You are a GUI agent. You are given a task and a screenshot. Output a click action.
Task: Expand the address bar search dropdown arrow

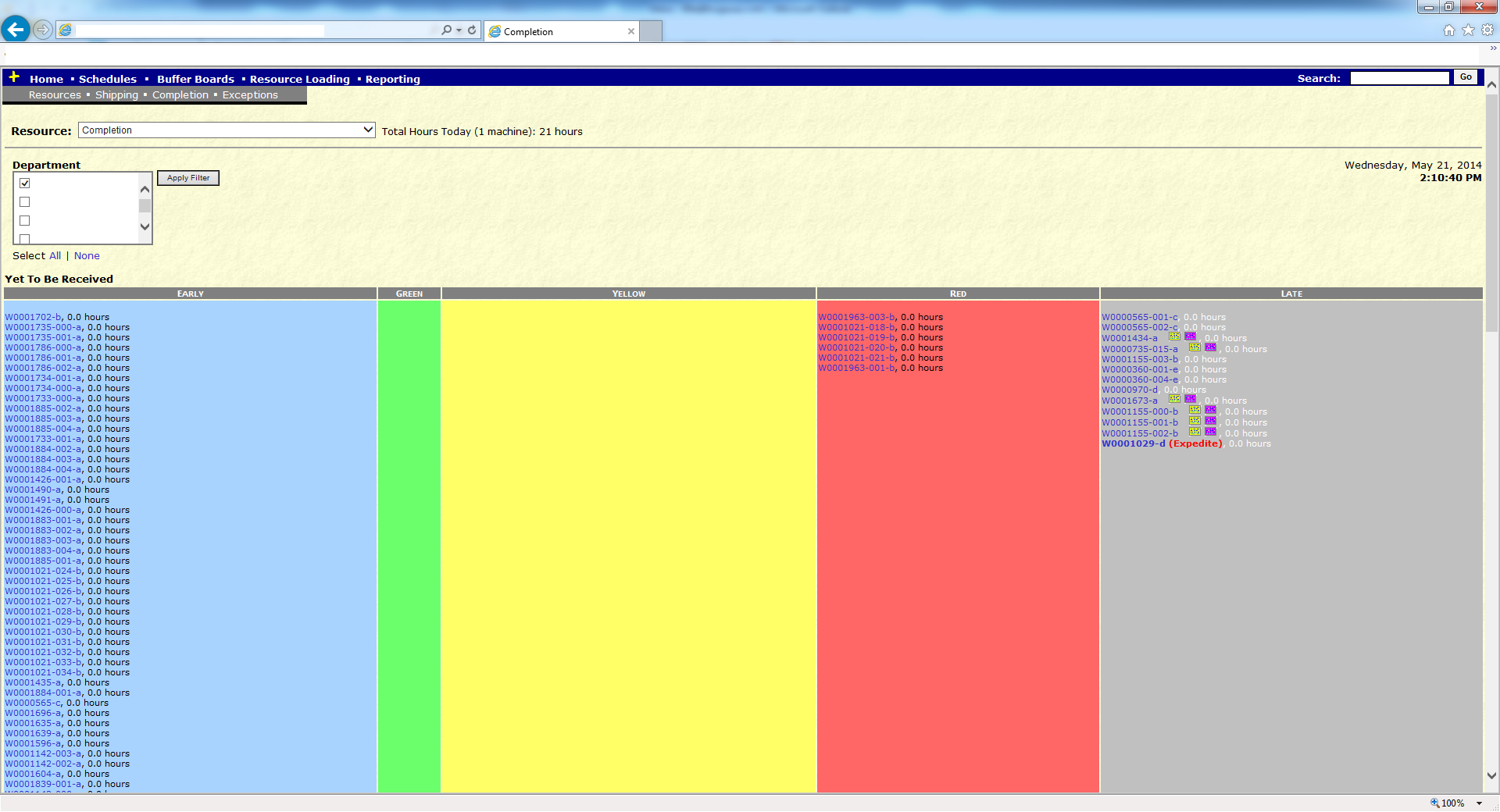(459, 30)
